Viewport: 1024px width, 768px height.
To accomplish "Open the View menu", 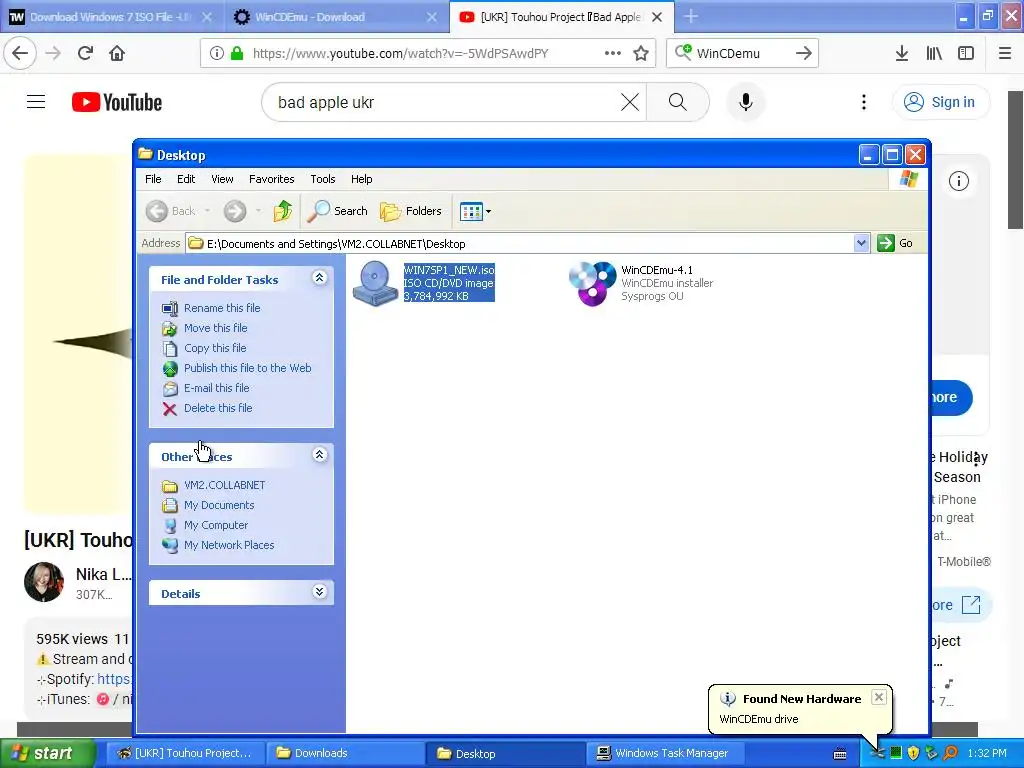I will click(222, 179).
